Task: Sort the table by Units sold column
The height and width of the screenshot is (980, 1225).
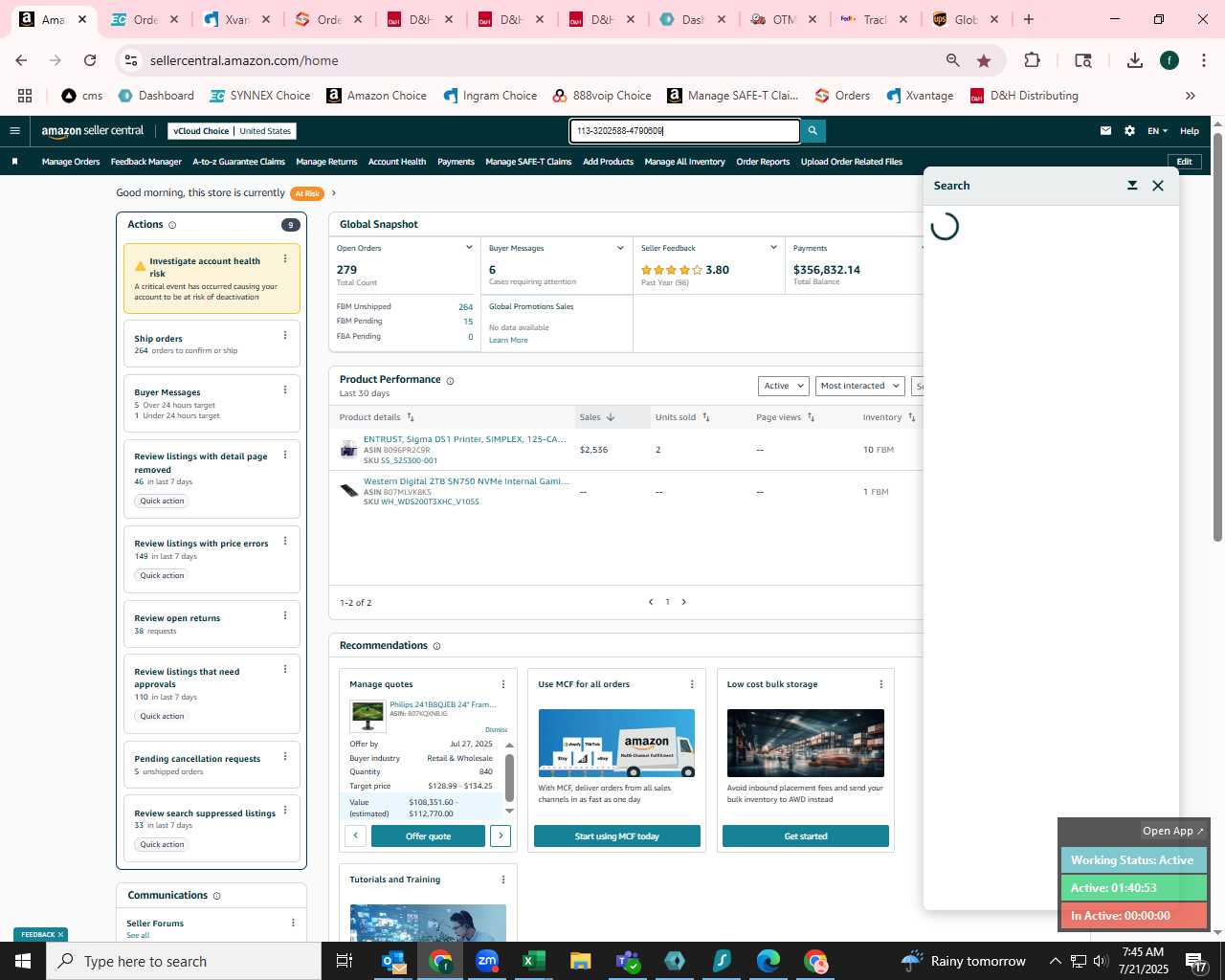Action: tap(682, 417)
